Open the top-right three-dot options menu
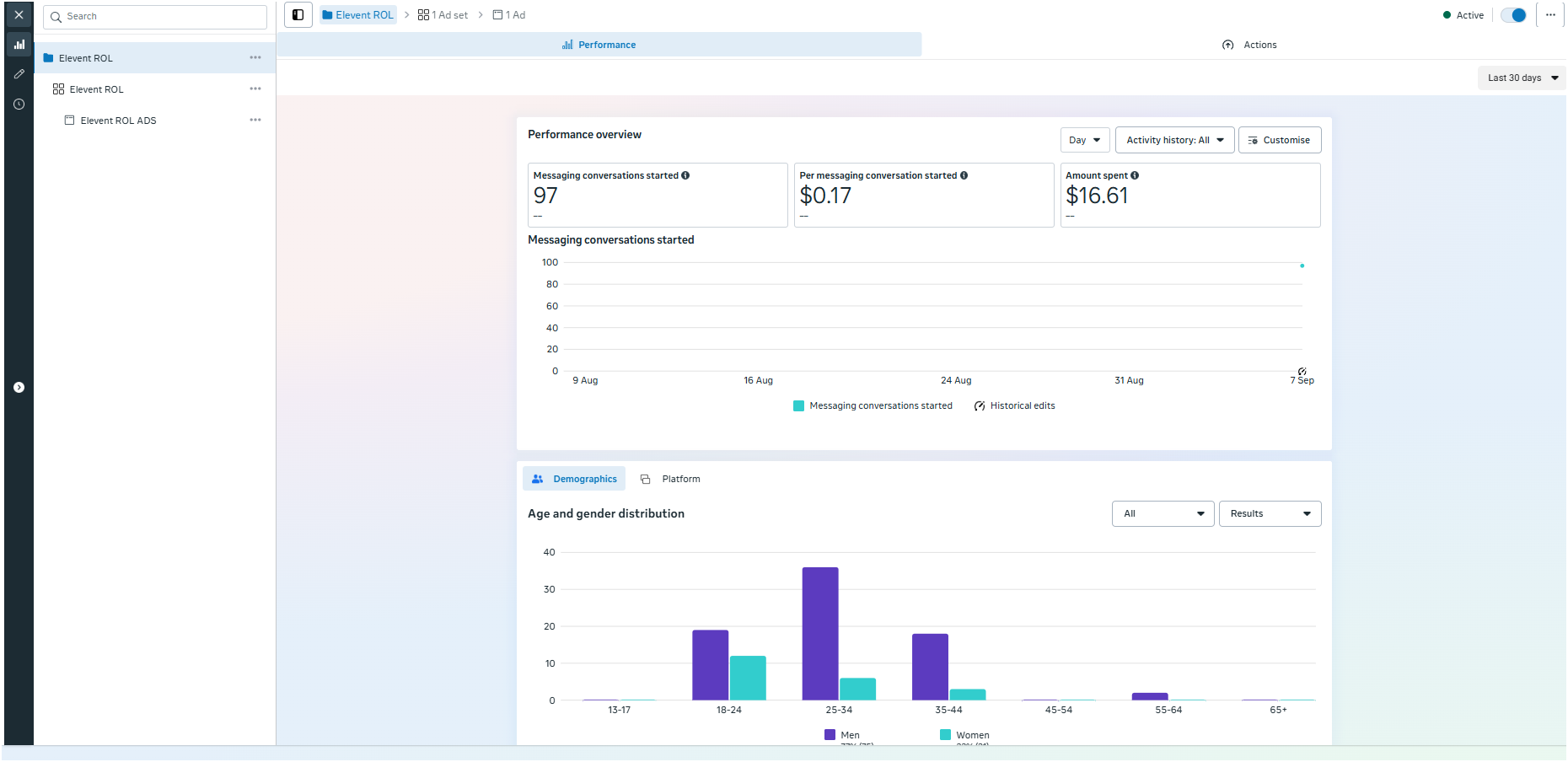Image resolution: width=1568 pixels, height=762 pixels. [x=1550, y=15]
